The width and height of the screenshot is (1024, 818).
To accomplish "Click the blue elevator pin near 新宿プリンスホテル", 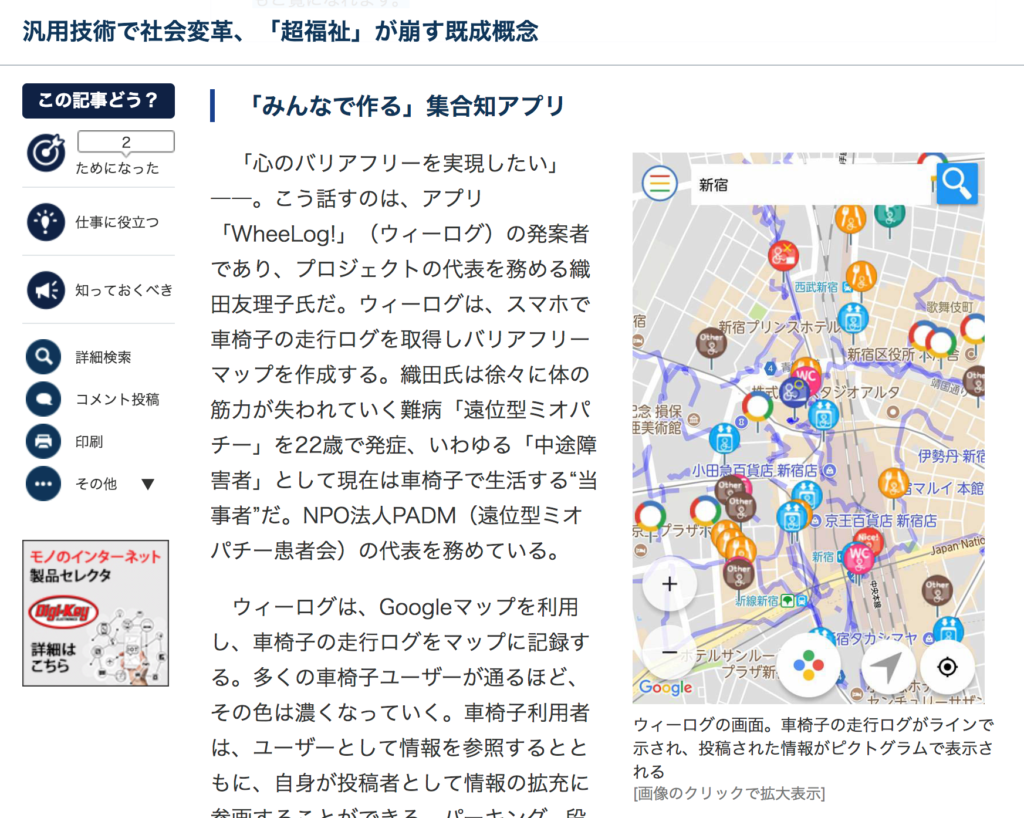I will coord(853,321).
